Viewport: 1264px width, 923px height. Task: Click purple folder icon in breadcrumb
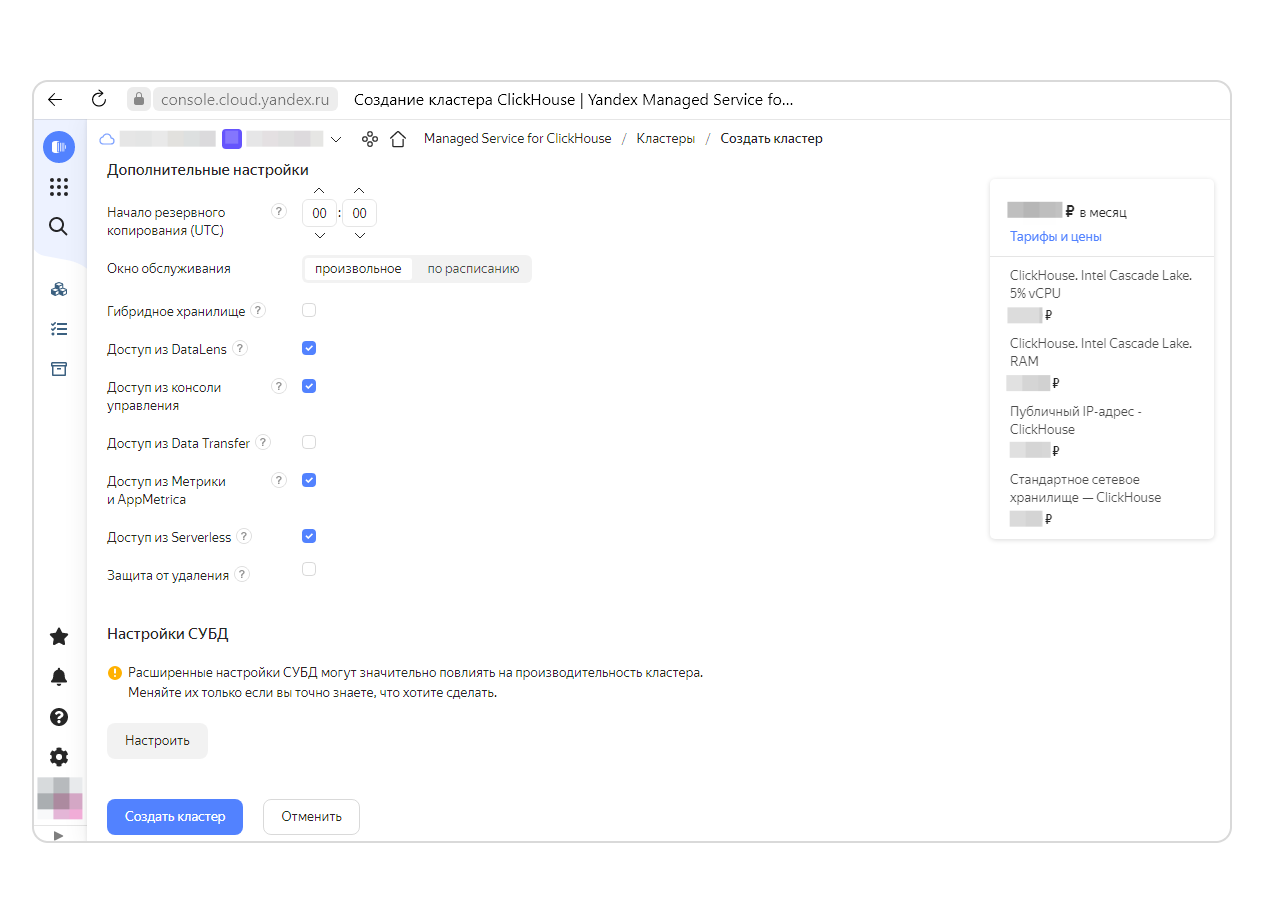(232, 139)
